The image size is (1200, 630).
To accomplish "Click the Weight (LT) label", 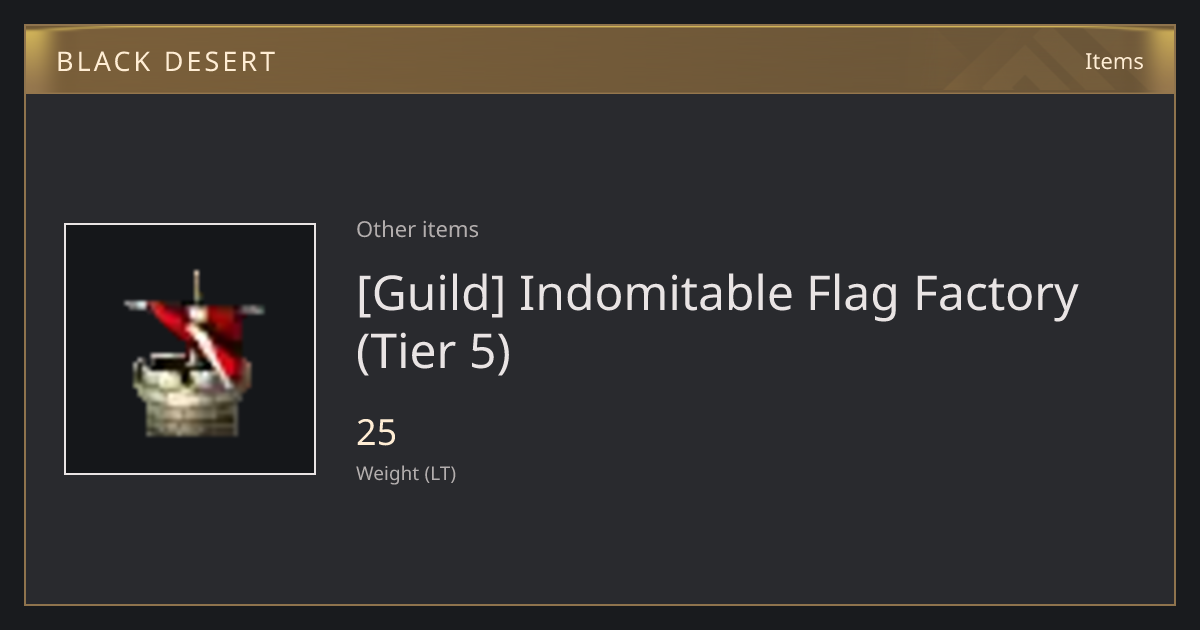I will (x=406, y=474).
